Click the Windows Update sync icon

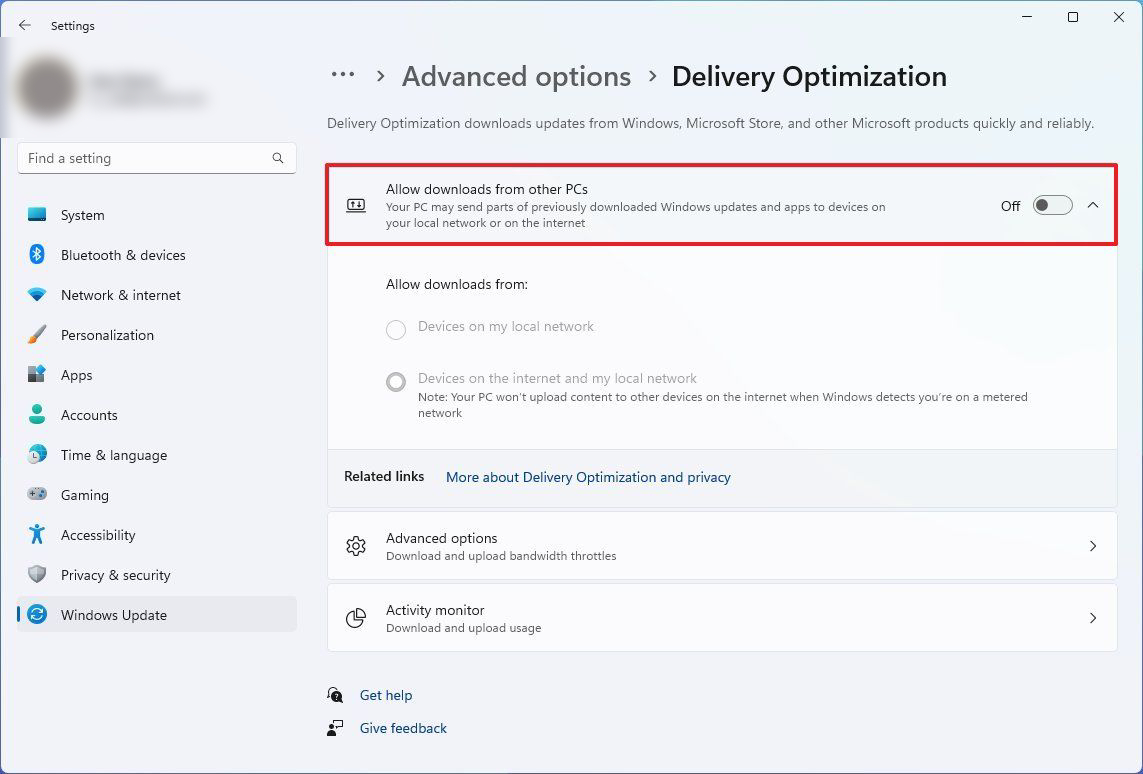click(37, 614)
